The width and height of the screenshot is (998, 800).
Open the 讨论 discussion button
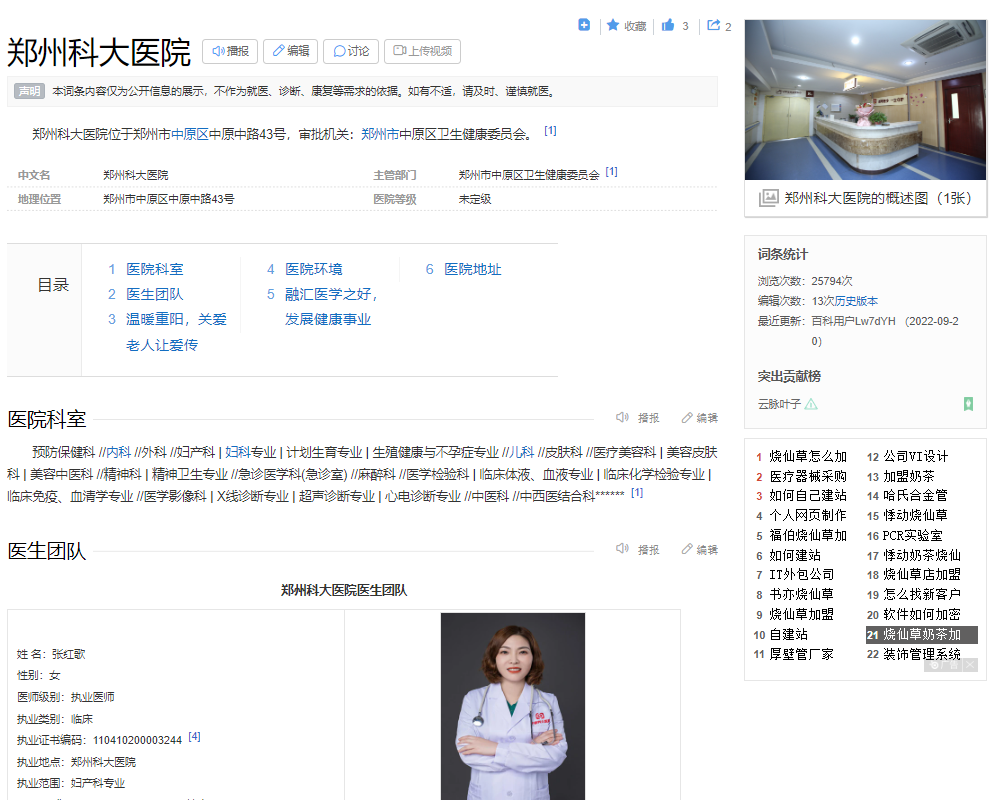tap(351, 51)
